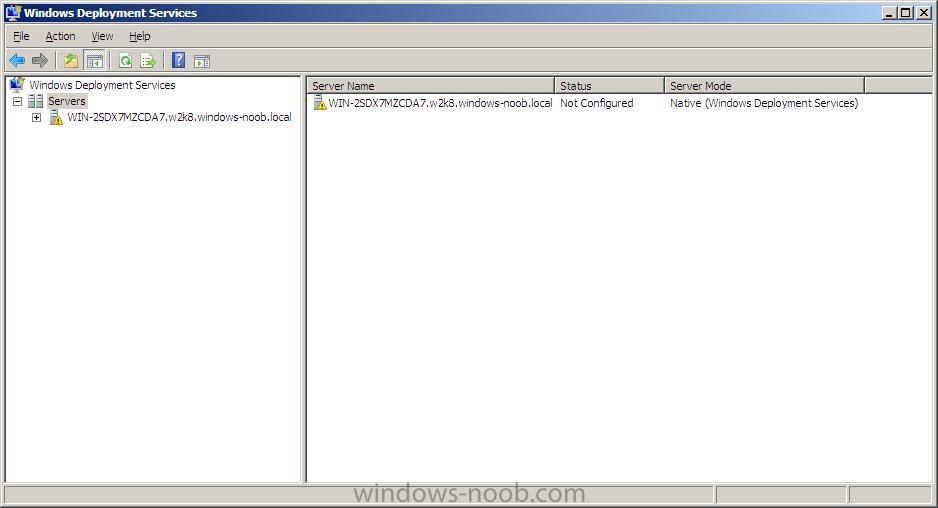The width and height of the screenshot is (938, 508).
Task: Click the Up One Level folder icon
Action: pyautogui.click(x=71, y=60)
